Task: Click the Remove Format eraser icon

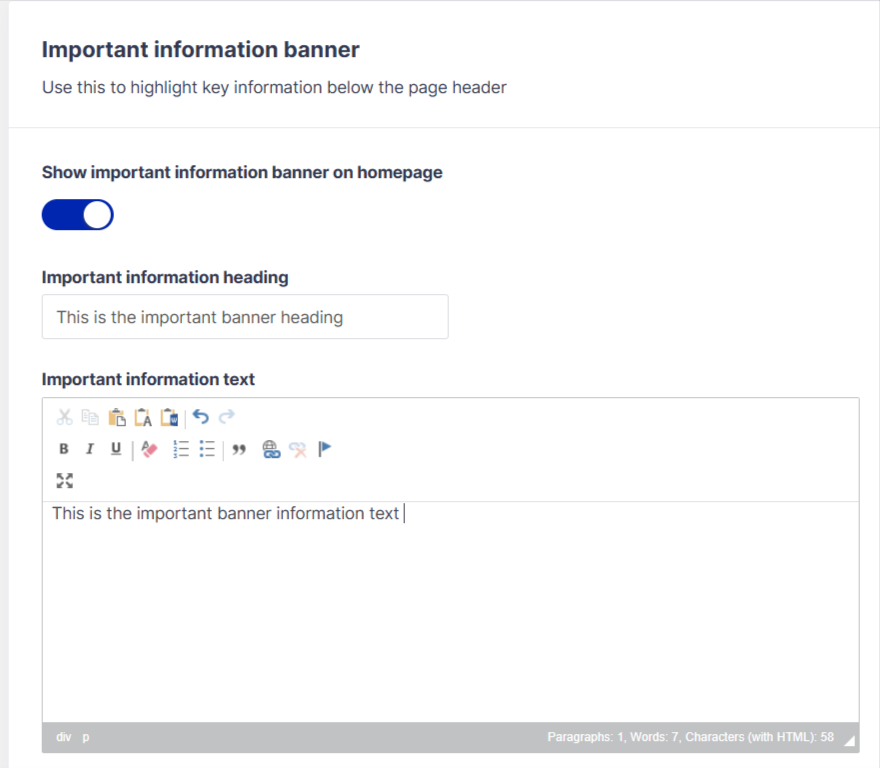Action: [x=150, y=449]
